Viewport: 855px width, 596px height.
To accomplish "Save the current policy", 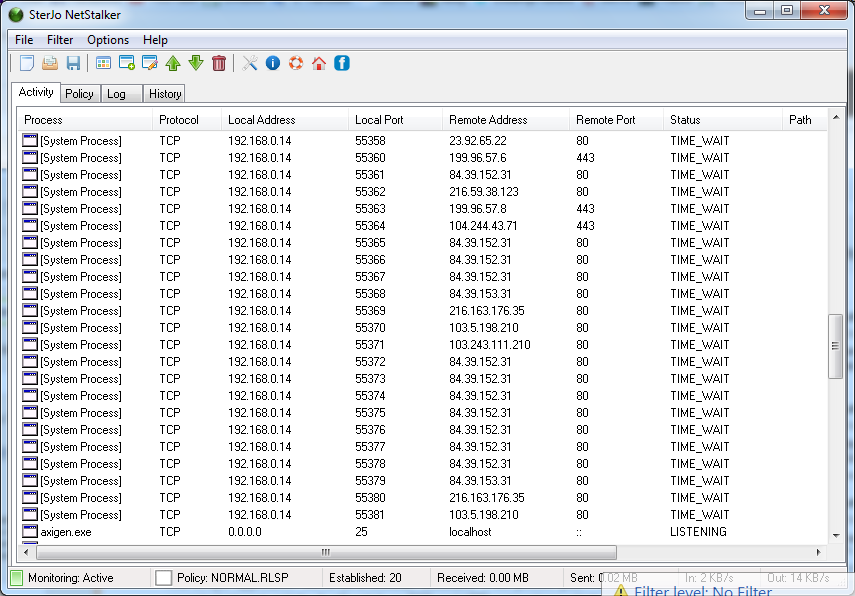I will pos(73,63).
